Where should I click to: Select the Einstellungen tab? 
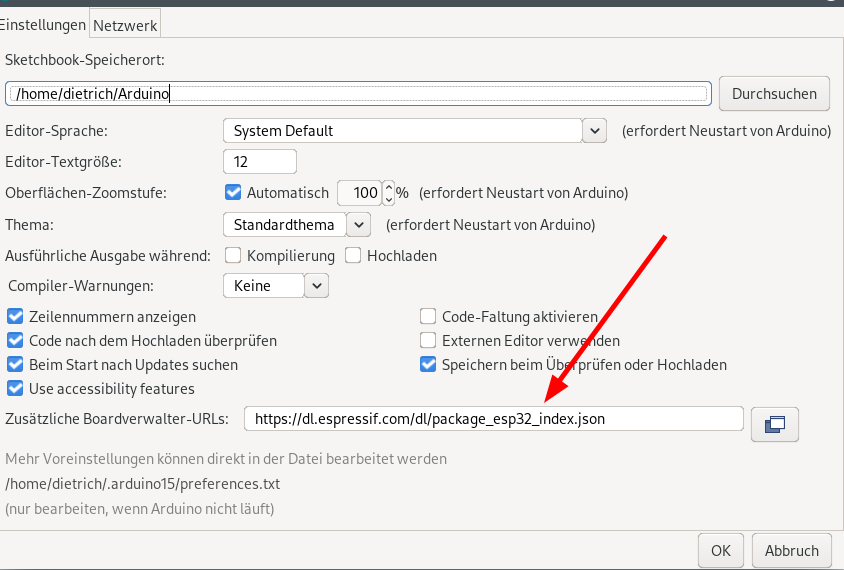43,24
